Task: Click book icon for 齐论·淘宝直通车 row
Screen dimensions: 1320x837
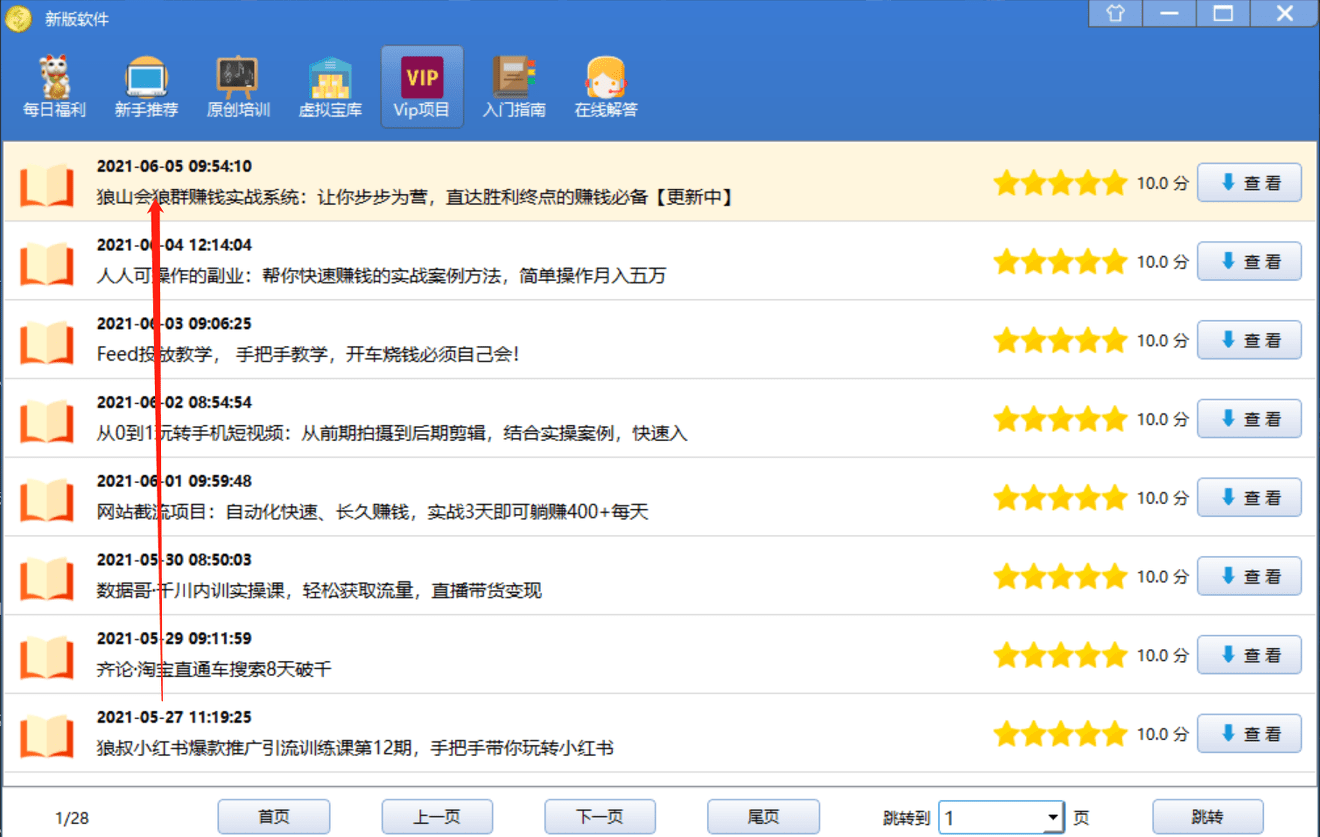Action: [47, 657]
